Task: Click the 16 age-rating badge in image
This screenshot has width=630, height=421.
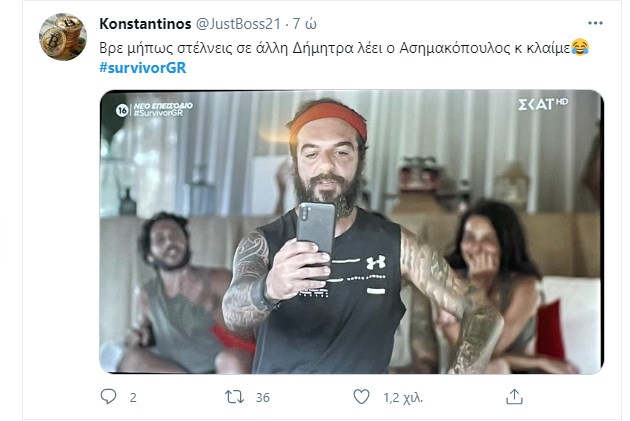Action: [x=122, y=110]
